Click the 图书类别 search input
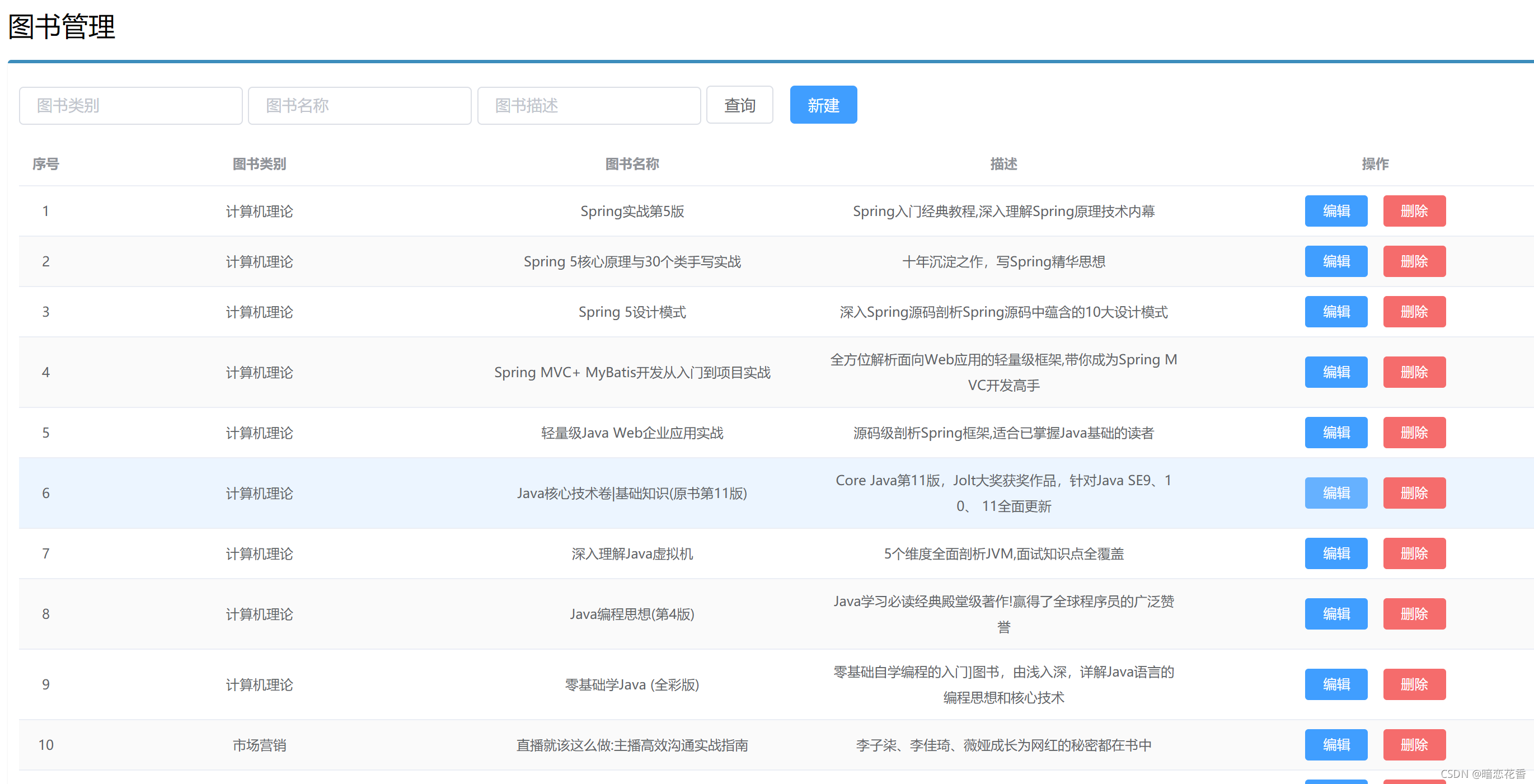This screenshot has width=1534, height=784. 130,105
